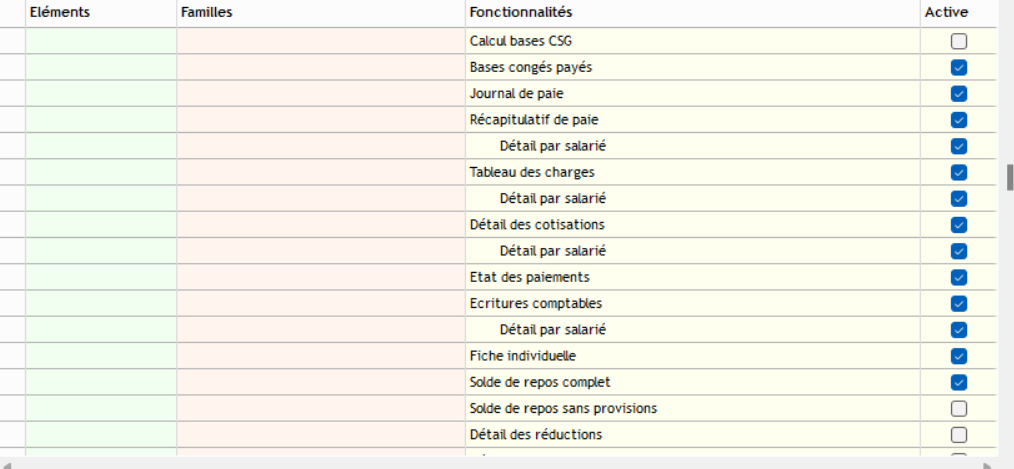This screenshot has height=469, width=1014.
Task: Enable the Calcul bases CSG checkbox
Action: [x=959, y=42]
